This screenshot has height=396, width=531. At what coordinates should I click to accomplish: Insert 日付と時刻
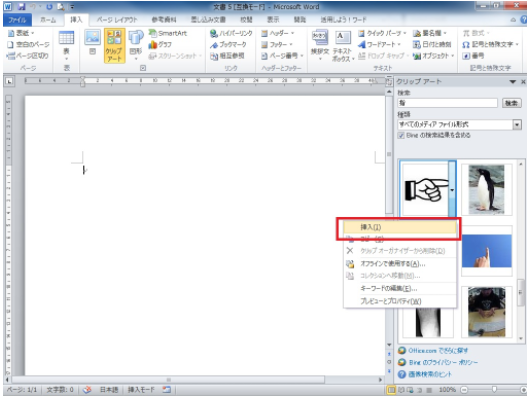tap(432, 44)
